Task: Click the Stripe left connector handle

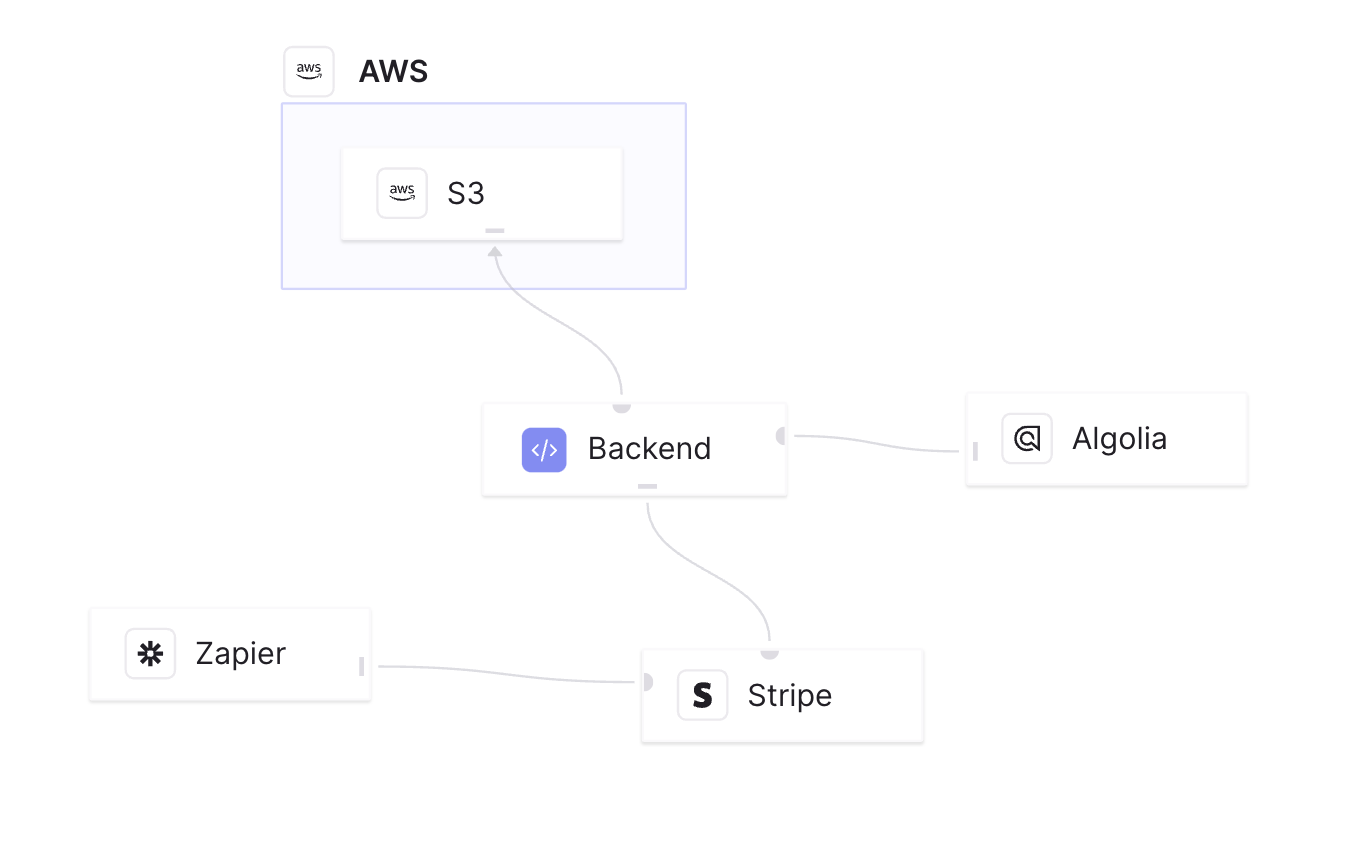Action: click(647, 682)
